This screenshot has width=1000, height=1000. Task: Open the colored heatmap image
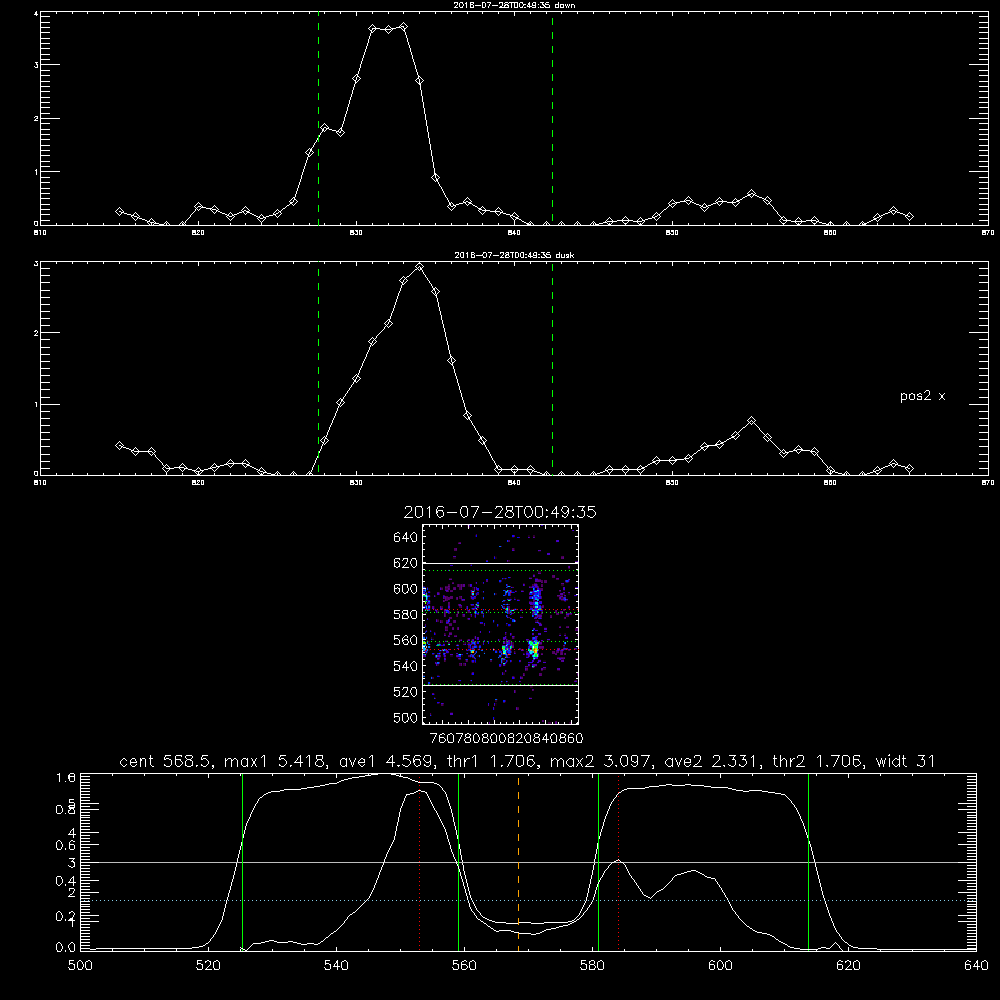[501, 624]
